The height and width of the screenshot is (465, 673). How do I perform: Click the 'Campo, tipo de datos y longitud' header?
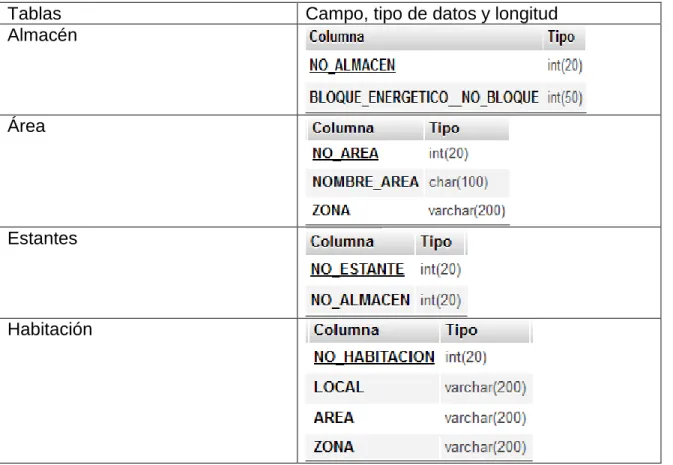tap(431, 14)
